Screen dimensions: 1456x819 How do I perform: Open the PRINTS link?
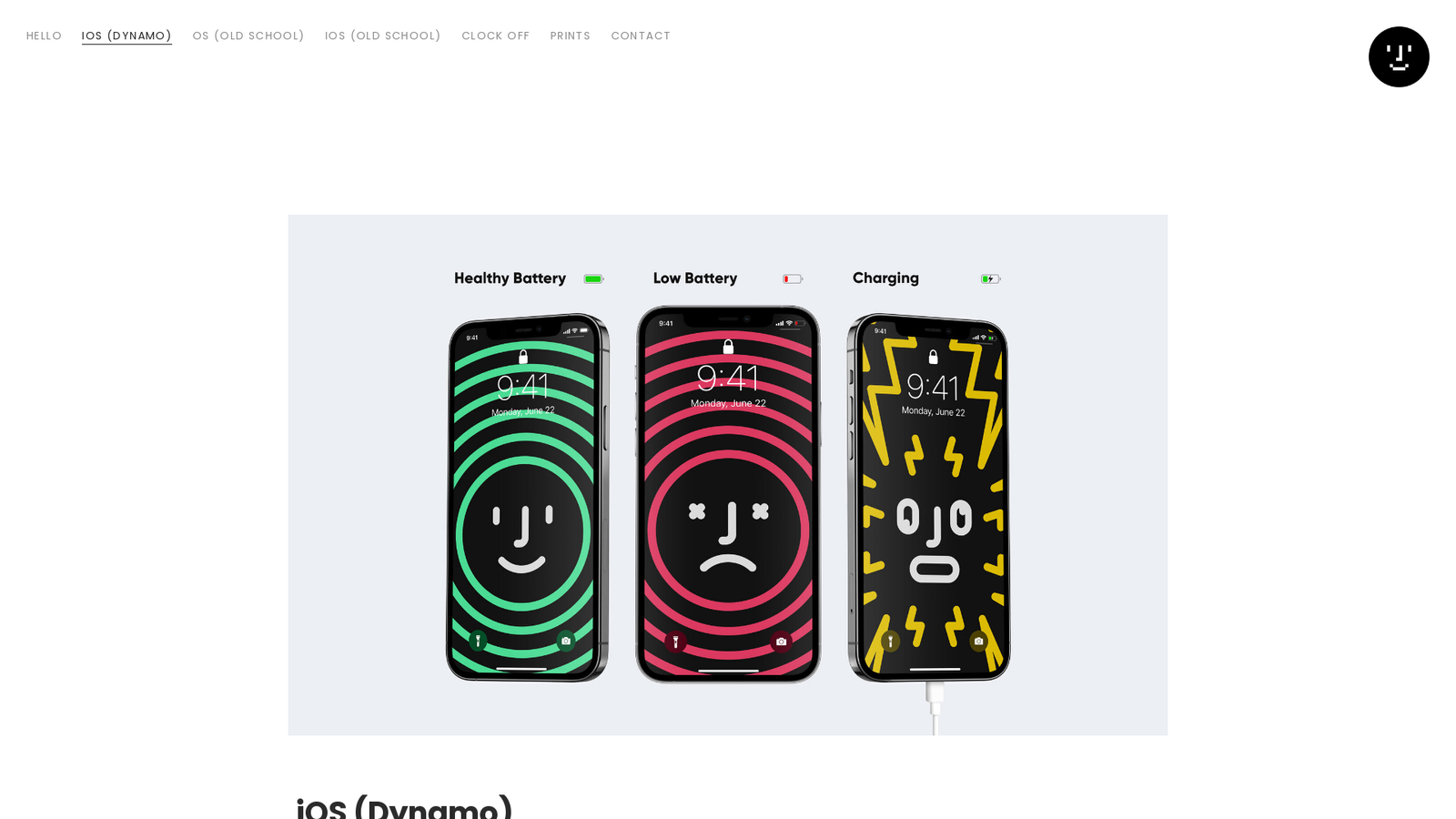point(571,36)
